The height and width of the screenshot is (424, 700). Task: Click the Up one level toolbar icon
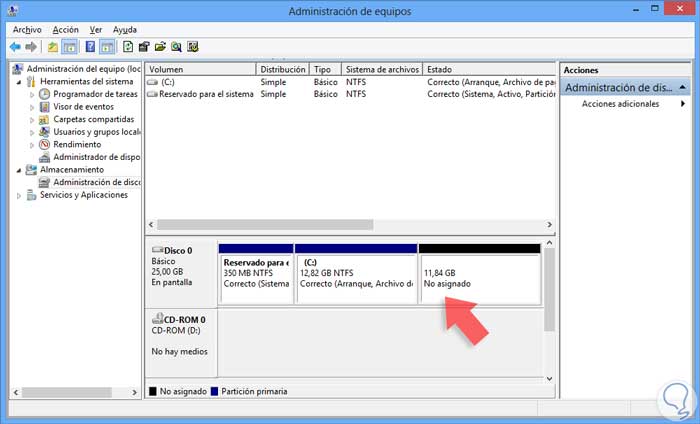[53, 47]
